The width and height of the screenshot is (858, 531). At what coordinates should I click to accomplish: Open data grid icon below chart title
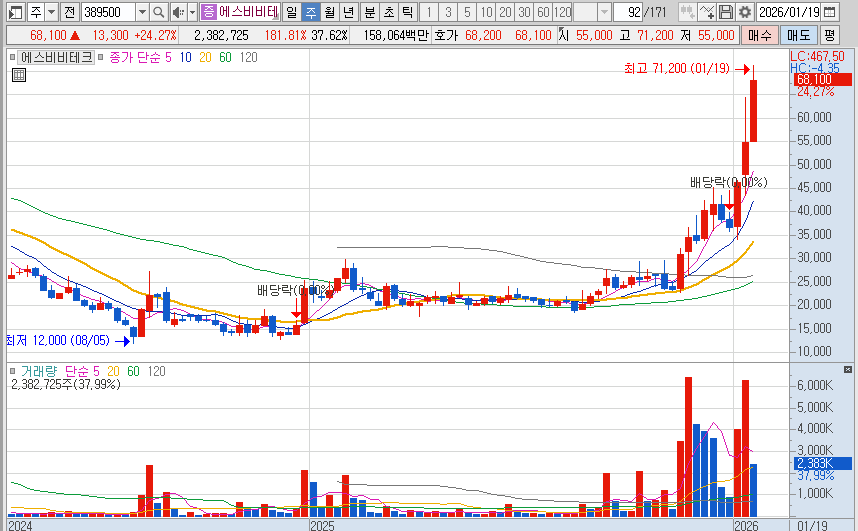[x=19, y=75]
